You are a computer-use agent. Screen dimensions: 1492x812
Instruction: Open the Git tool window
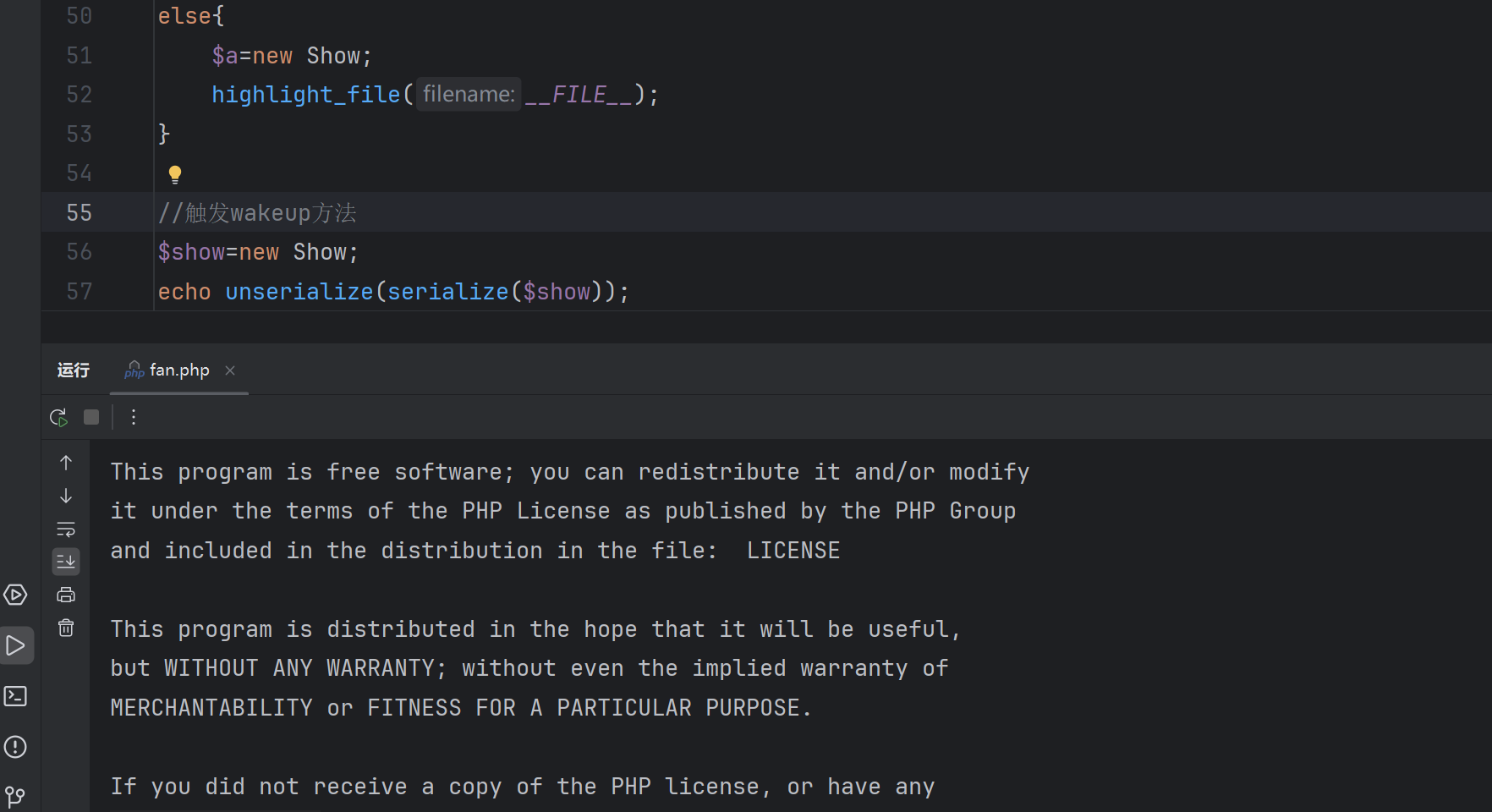click(x=16, y=796)
